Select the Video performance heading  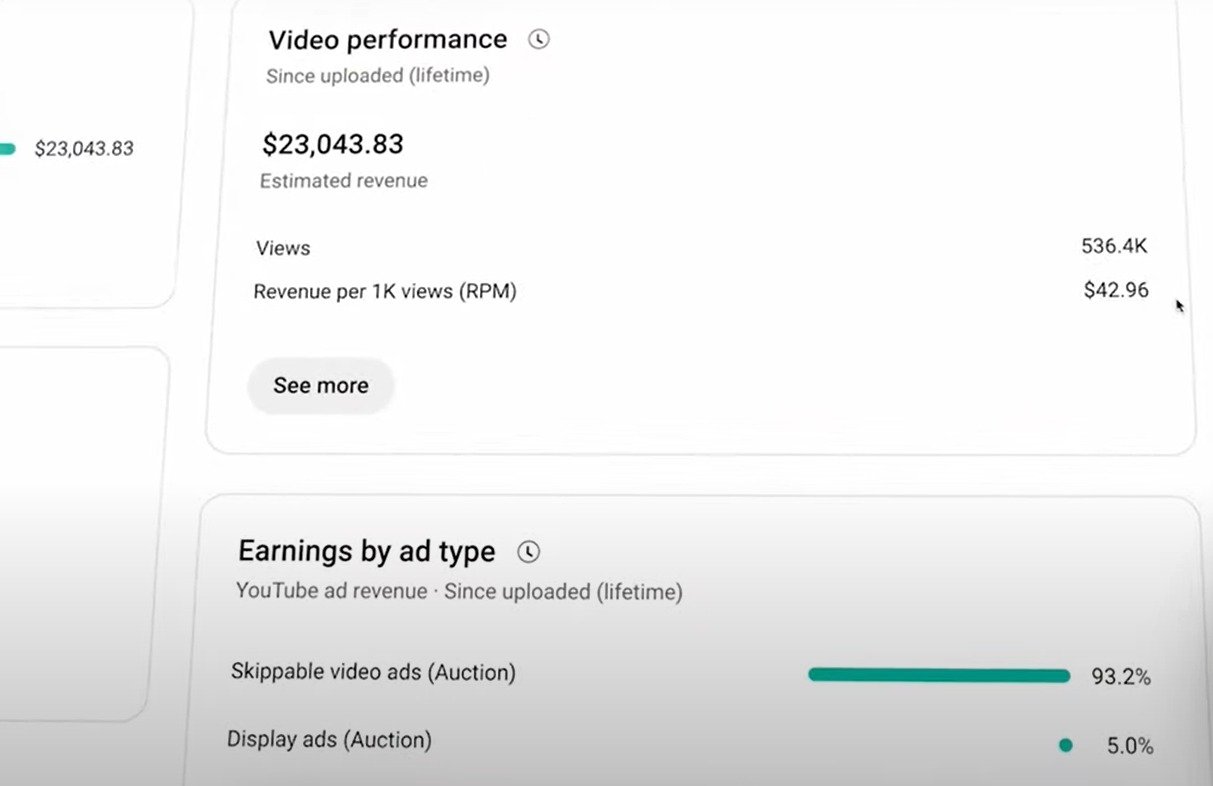click(x=388, y=40)
